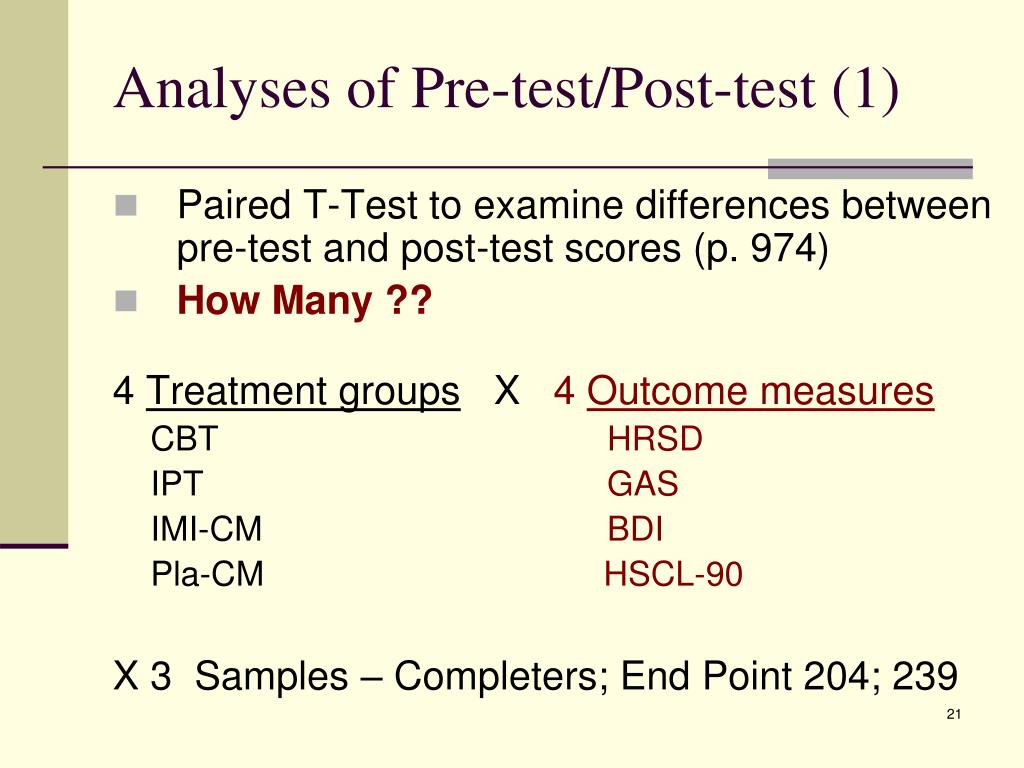This screenshot has height=768, width=1024.
Task: Click the X 3 Samples line
Action: (x=536, y=675)
